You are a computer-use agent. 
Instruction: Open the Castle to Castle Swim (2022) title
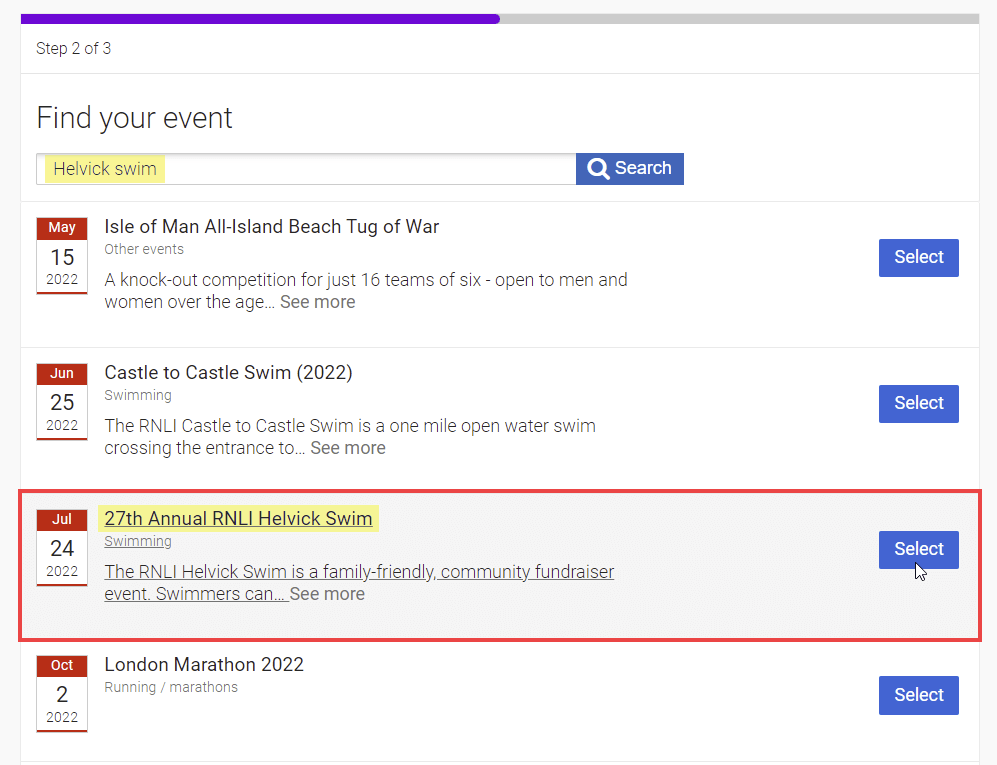coord(228,373)
